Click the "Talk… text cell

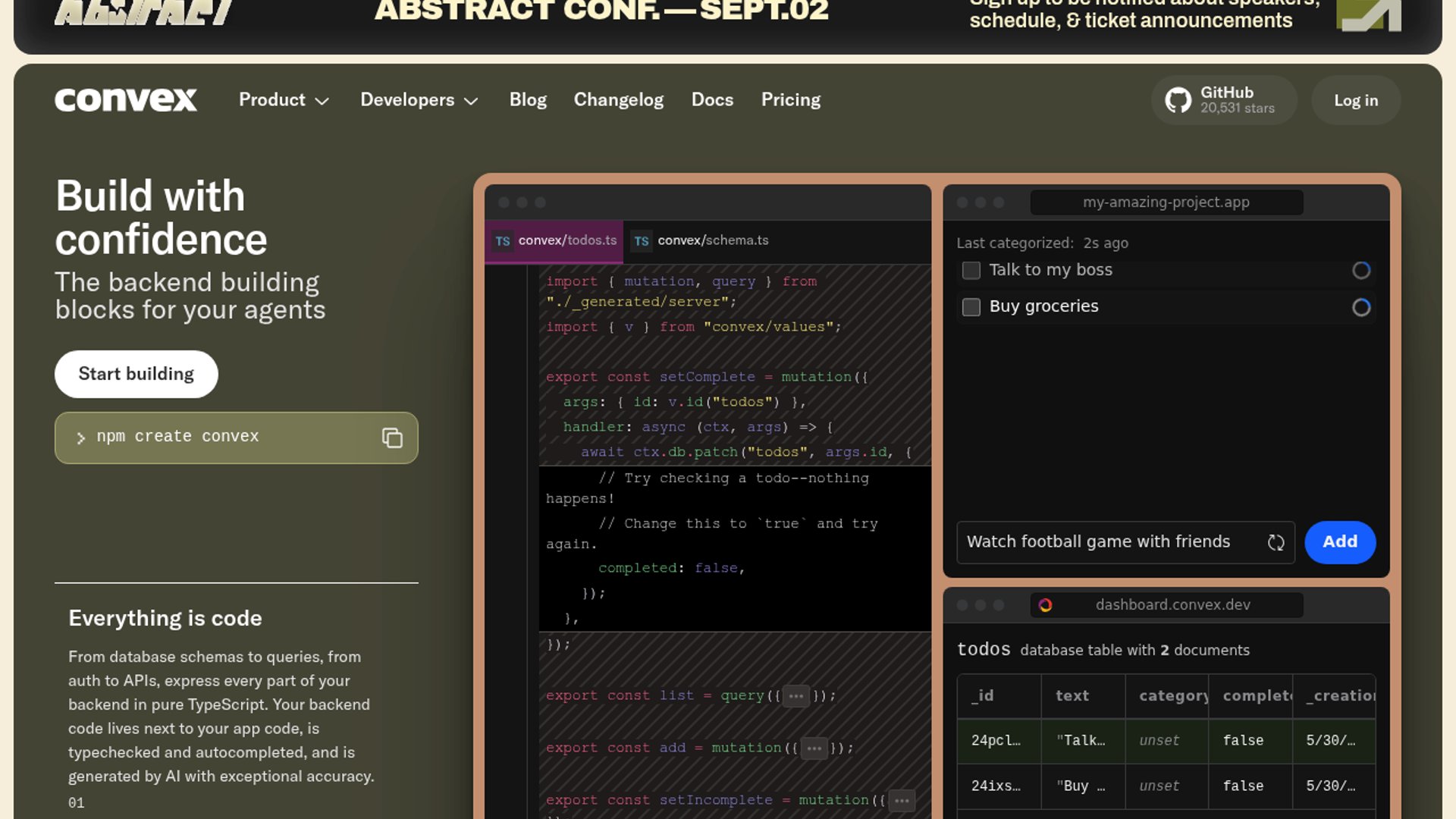click(x=1083, y=741)
